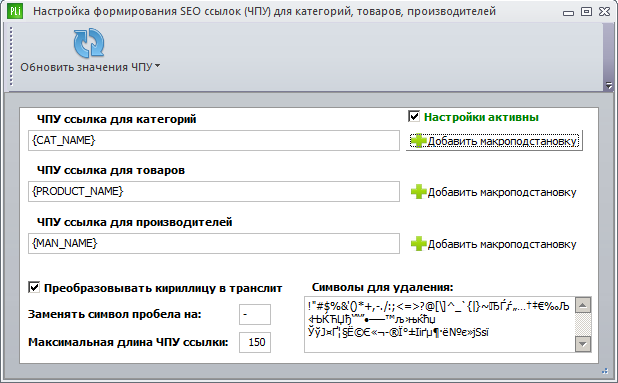
Task: Maximize the SEO settings window
Action: tap(586, 12)
